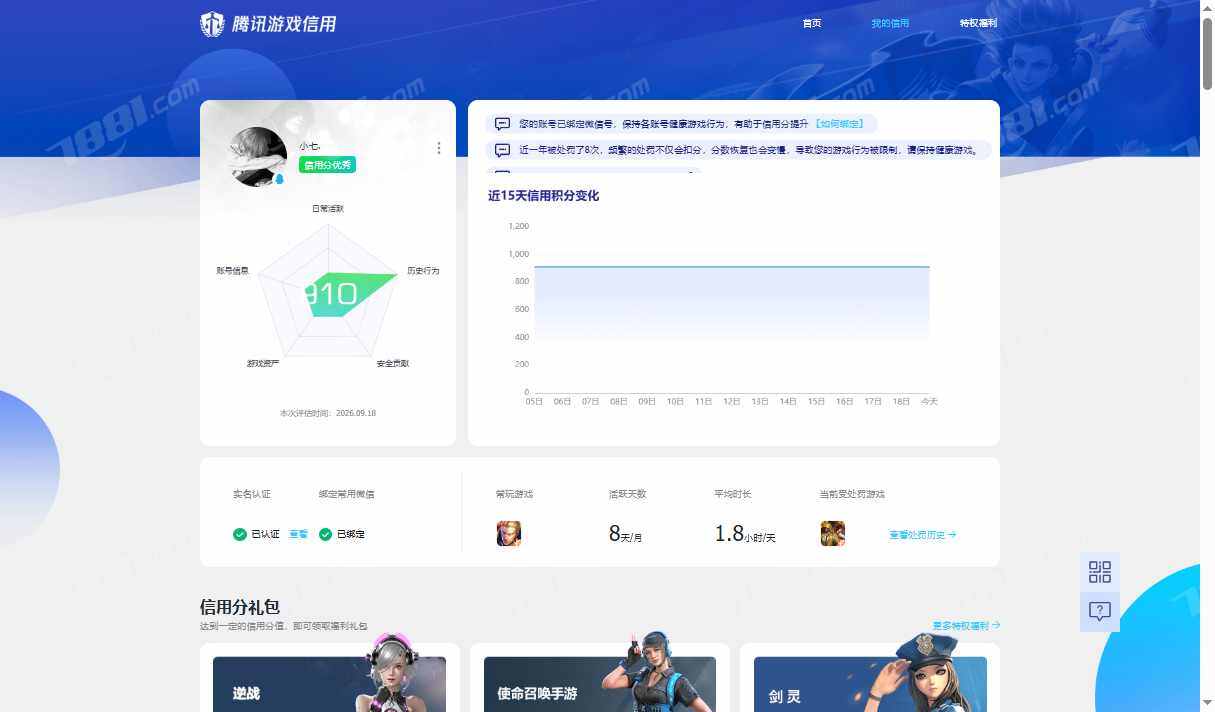Image resolution: width=1215 pixels, height=712 pixels.
Task: Switch to the 我的信用 tab
Action: point(890,23)
